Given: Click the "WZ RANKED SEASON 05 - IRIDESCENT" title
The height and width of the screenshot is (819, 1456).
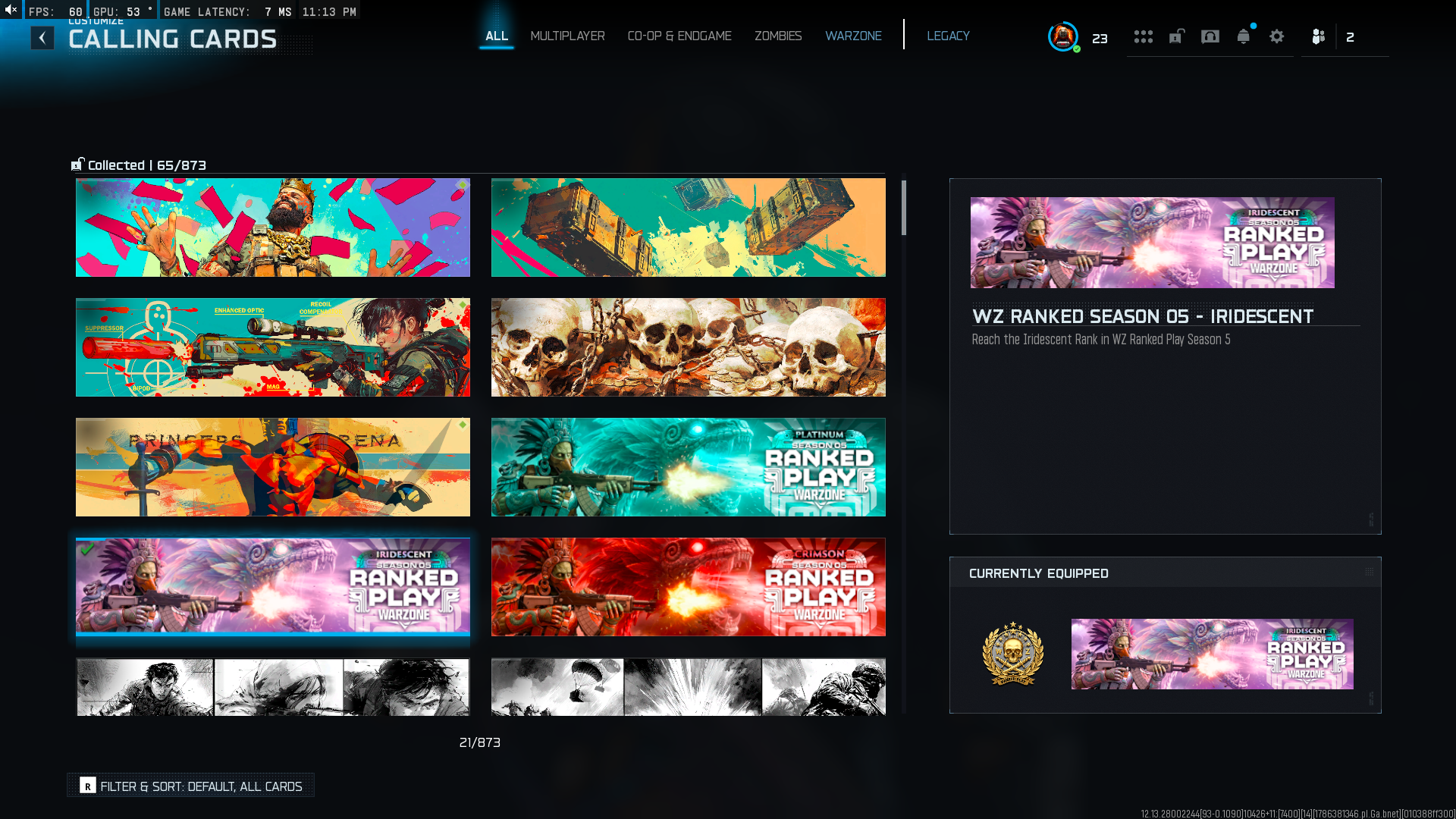Looking at the screenshot, I should (1143, 316).
